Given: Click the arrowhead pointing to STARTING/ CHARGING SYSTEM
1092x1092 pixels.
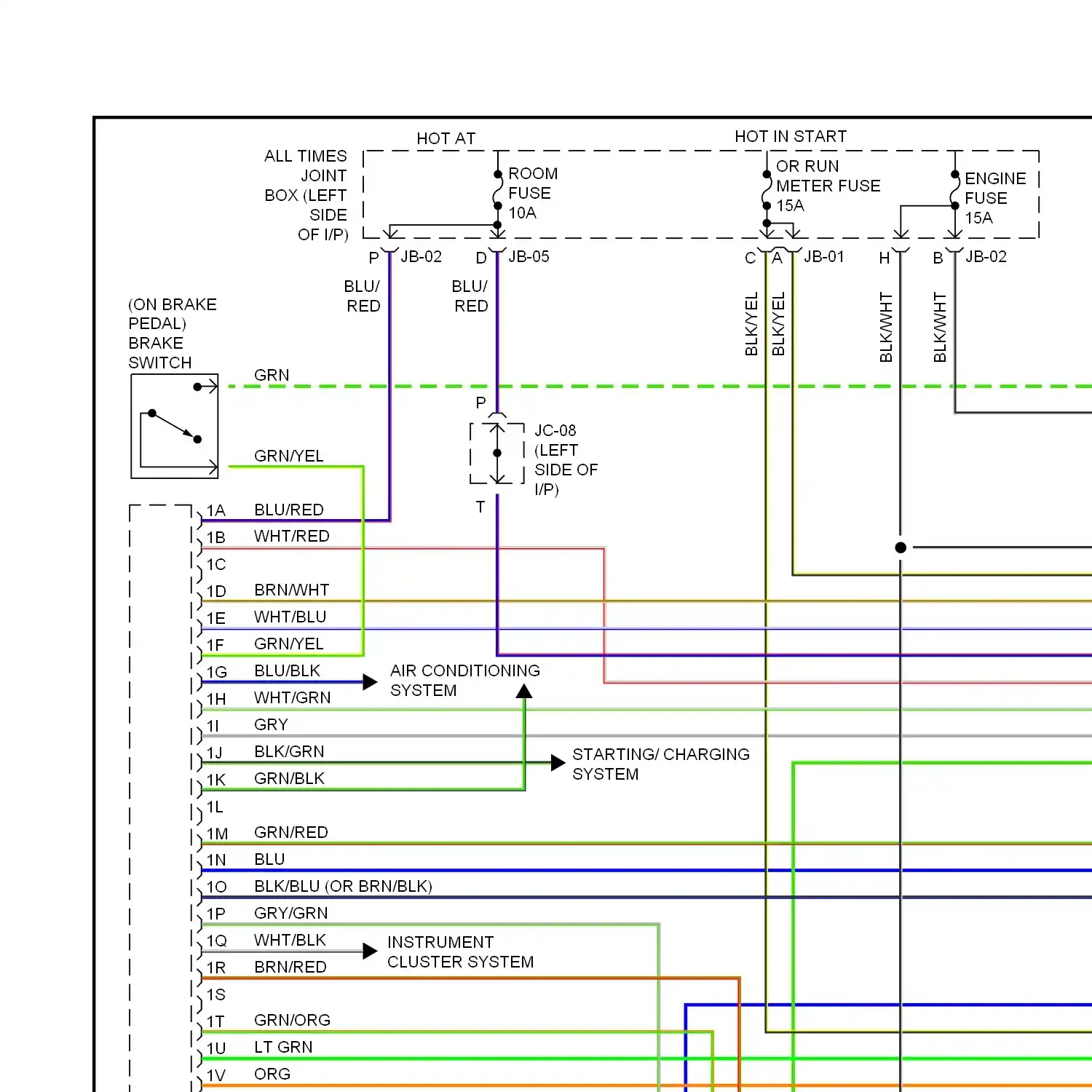Looking at the screenshot, I should pyautogui.click(x=558, y=763).
